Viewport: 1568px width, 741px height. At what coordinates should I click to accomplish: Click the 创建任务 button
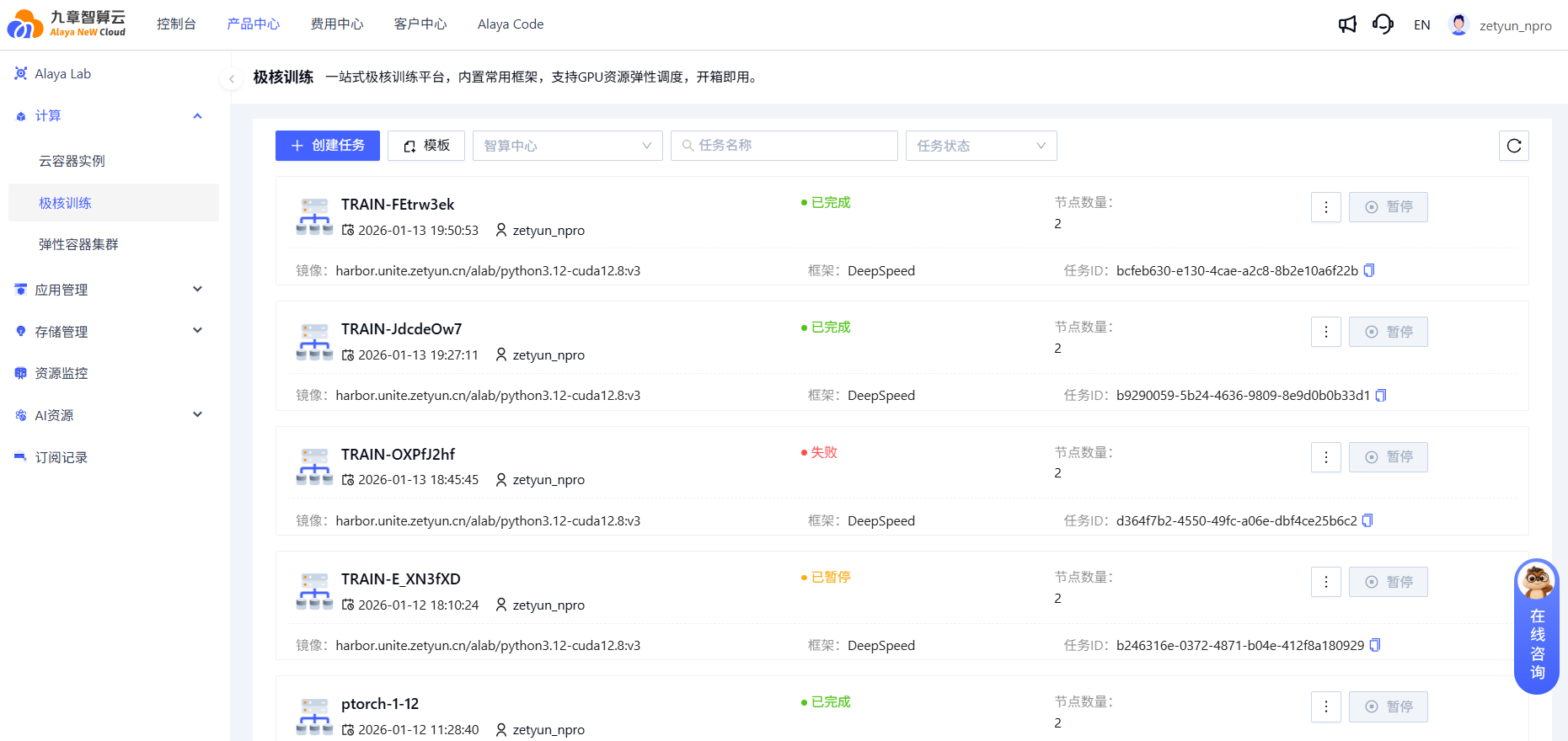328,146
